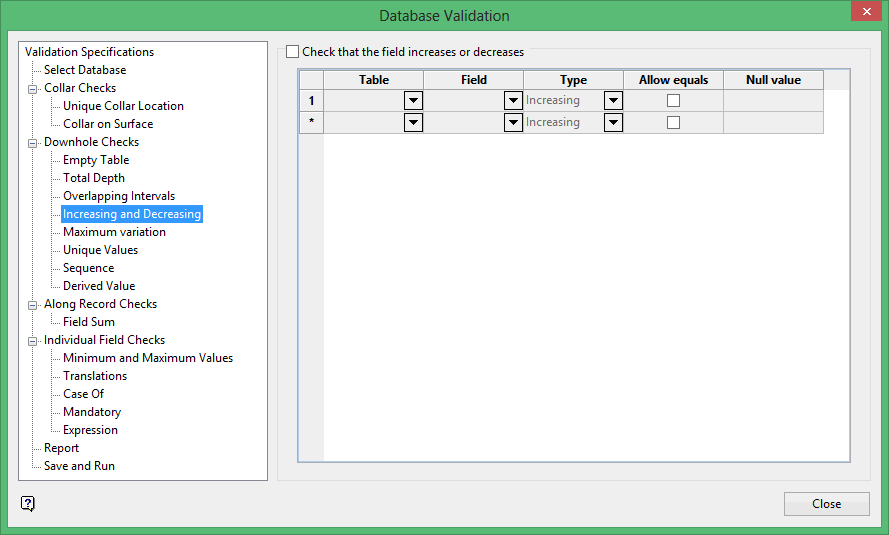Collapse the Downhole Checks tree node
The width and height of the screenshot is (889, 535).
32,143
